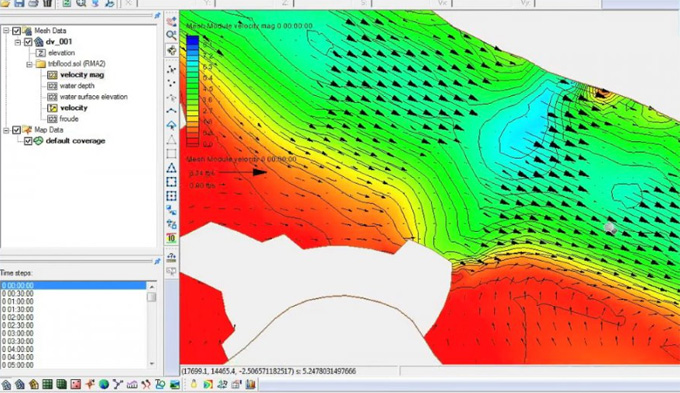
Task: Toggle the default coverage checkbox
Action: [28, 141]
